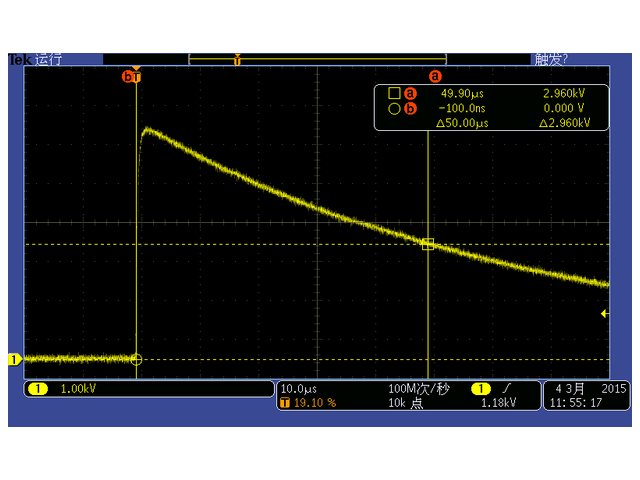Click the 19.10 % trigger position value

(315, 403)
